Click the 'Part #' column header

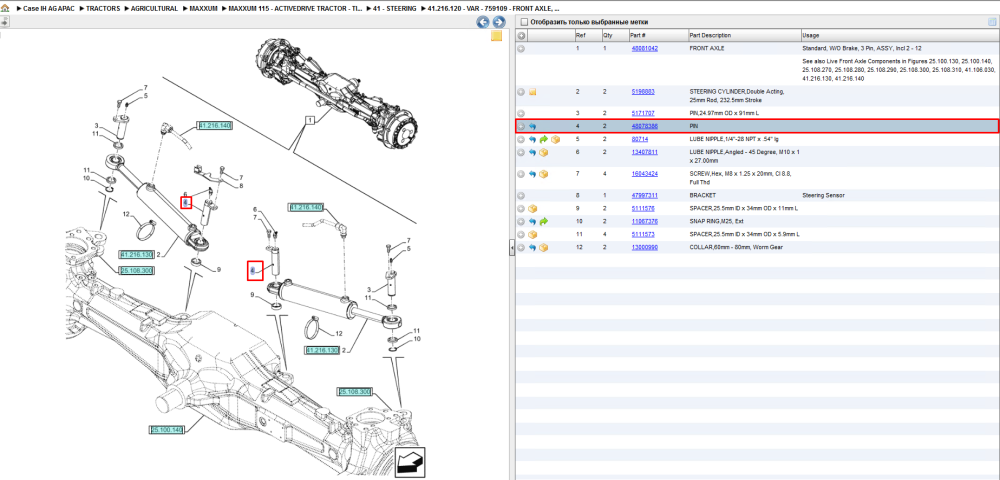coord(658,36)
